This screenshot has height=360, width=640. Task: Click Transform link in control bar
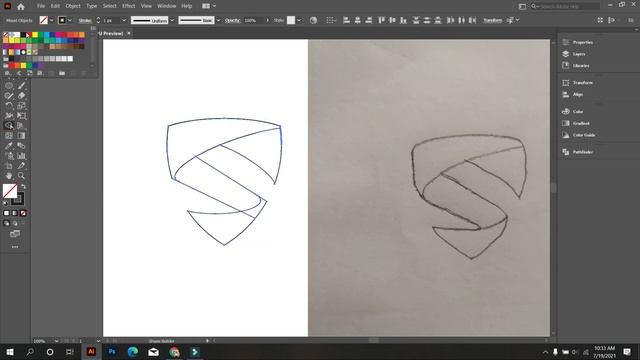(493, 20)
